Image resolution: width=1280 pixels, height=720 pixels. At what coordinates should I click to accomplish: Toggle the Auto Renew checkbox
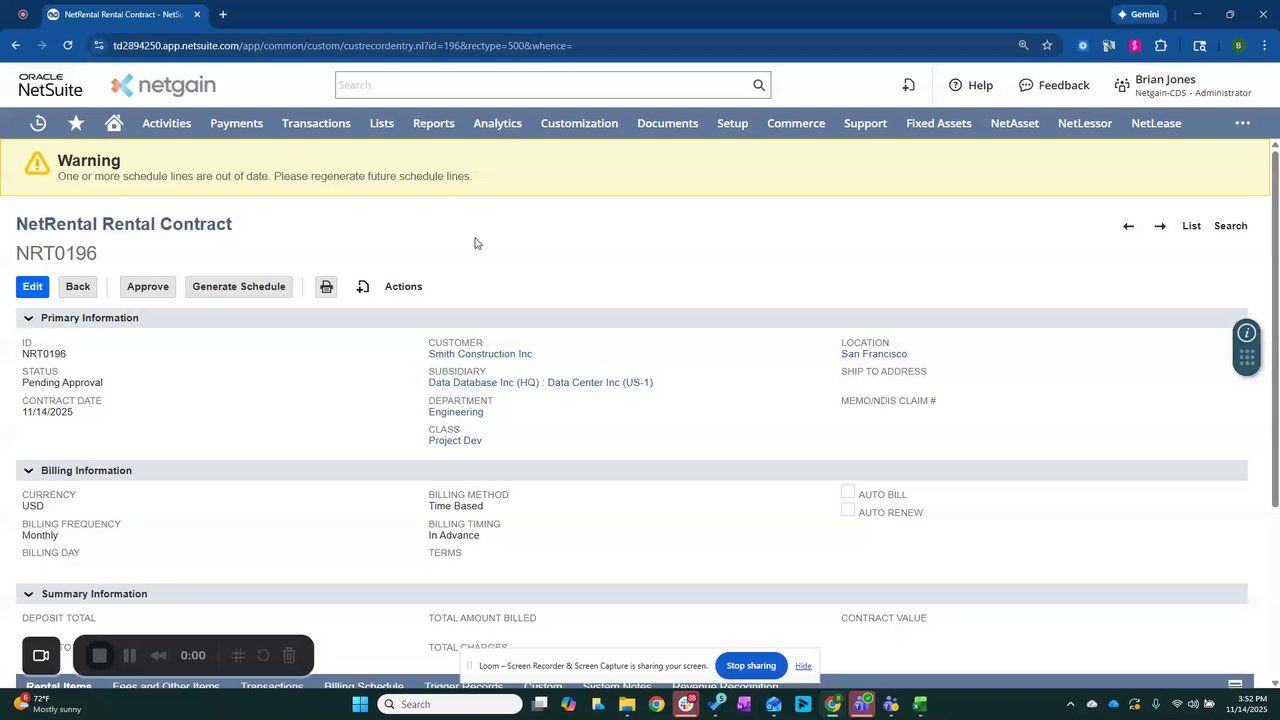tap(848, 510)
